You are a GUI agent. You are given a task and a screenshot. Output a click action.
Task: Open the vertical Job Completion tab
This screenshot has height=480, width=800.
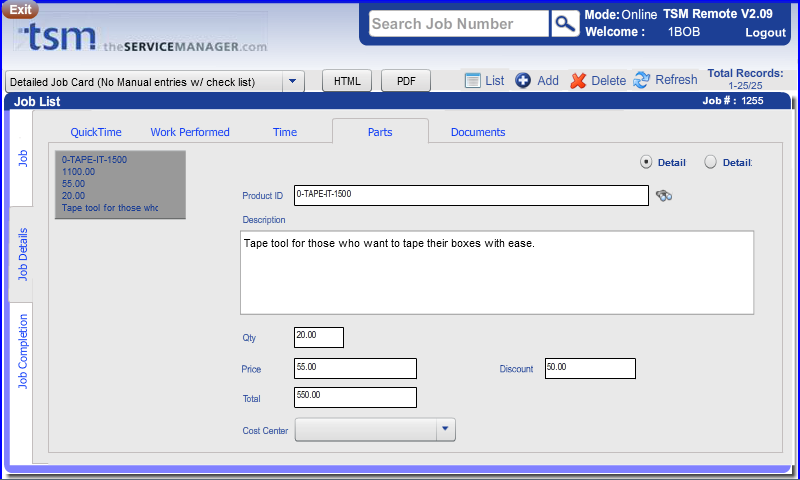point(22,351)
